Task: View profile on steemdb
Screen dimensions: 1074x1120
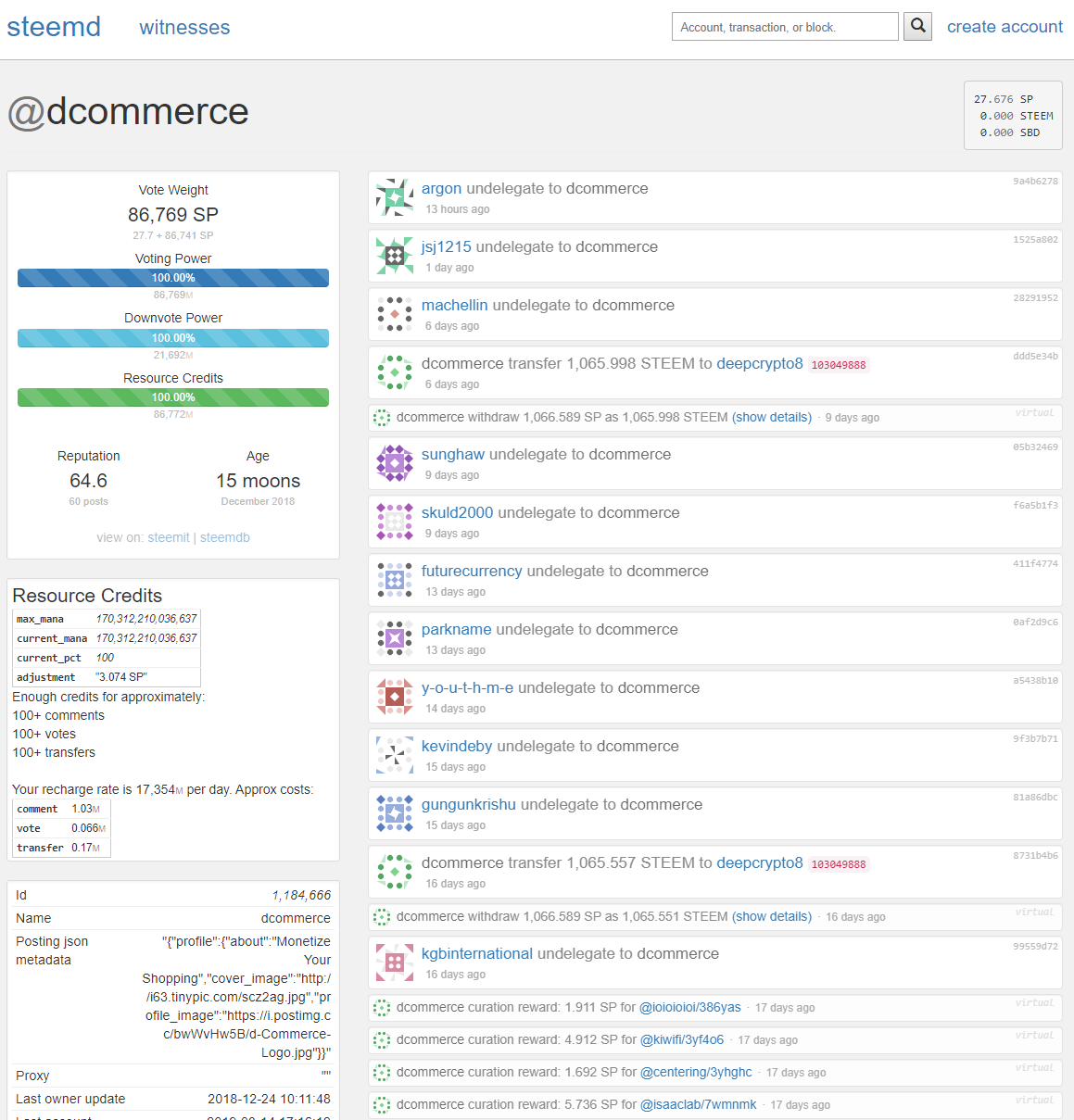Action: (225, 537)
